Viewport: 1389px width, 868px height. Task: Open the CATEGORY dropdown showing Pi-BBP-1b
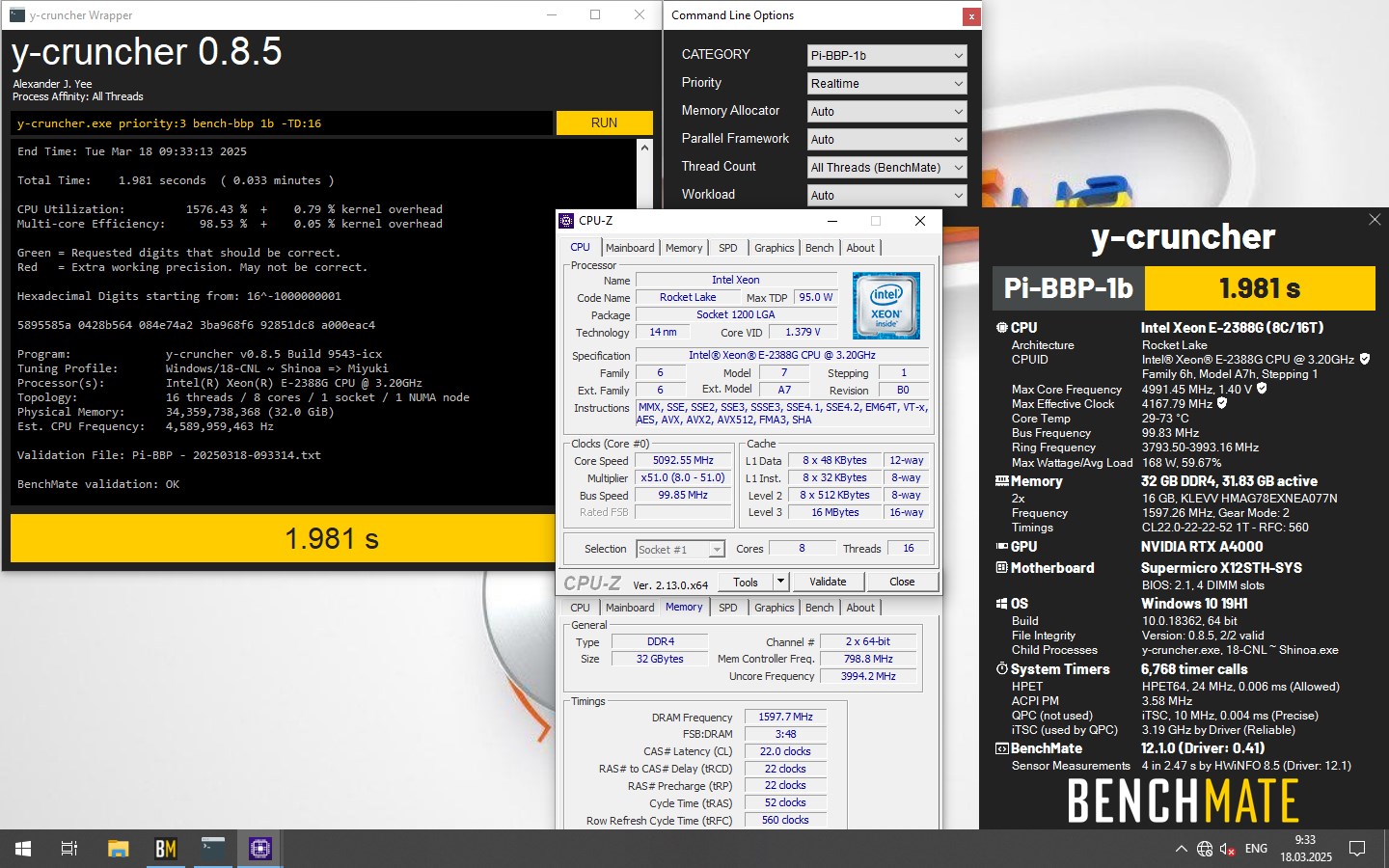pos(886,56)
